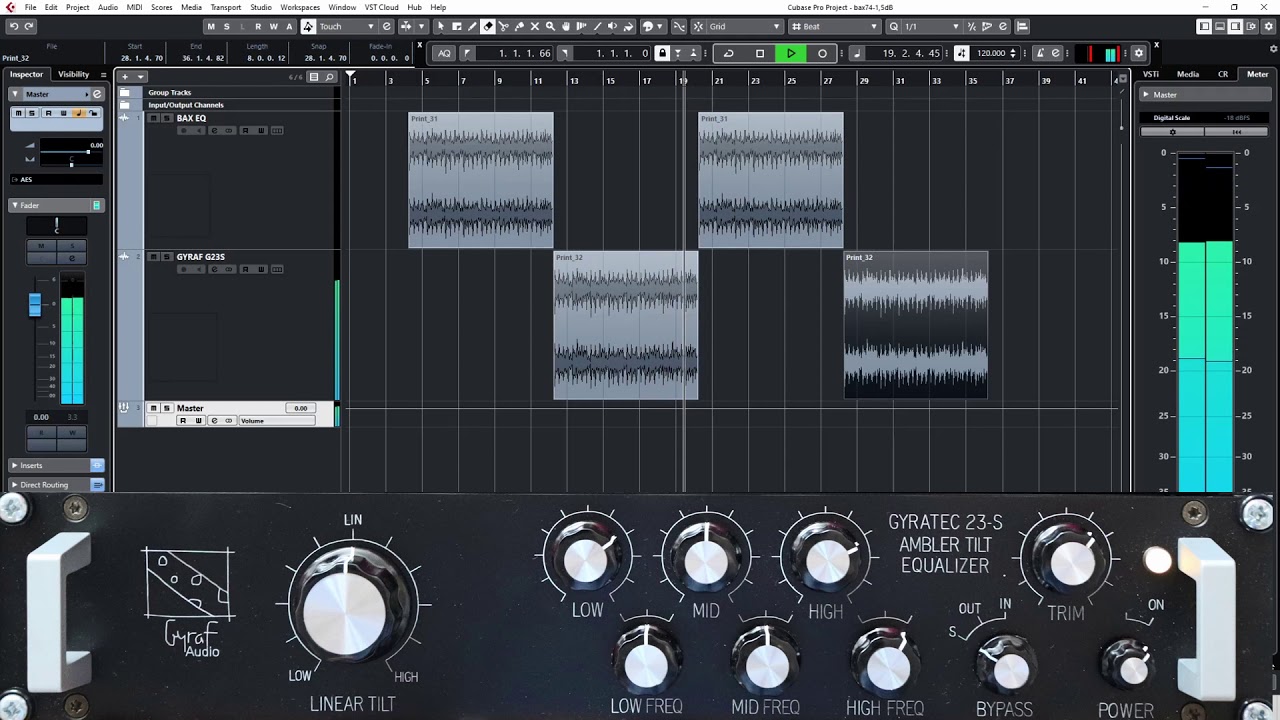Viewport: 1280px width, 720px height.
Task: Select the Line tool
Action: point(598,26)
